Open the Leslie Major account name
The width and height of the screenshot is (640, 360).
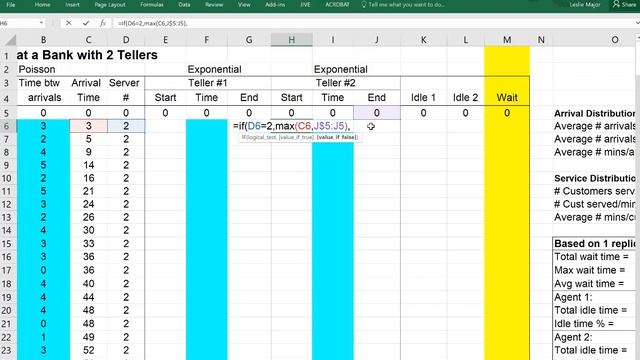pyautogui.click(x=584, y=4)
